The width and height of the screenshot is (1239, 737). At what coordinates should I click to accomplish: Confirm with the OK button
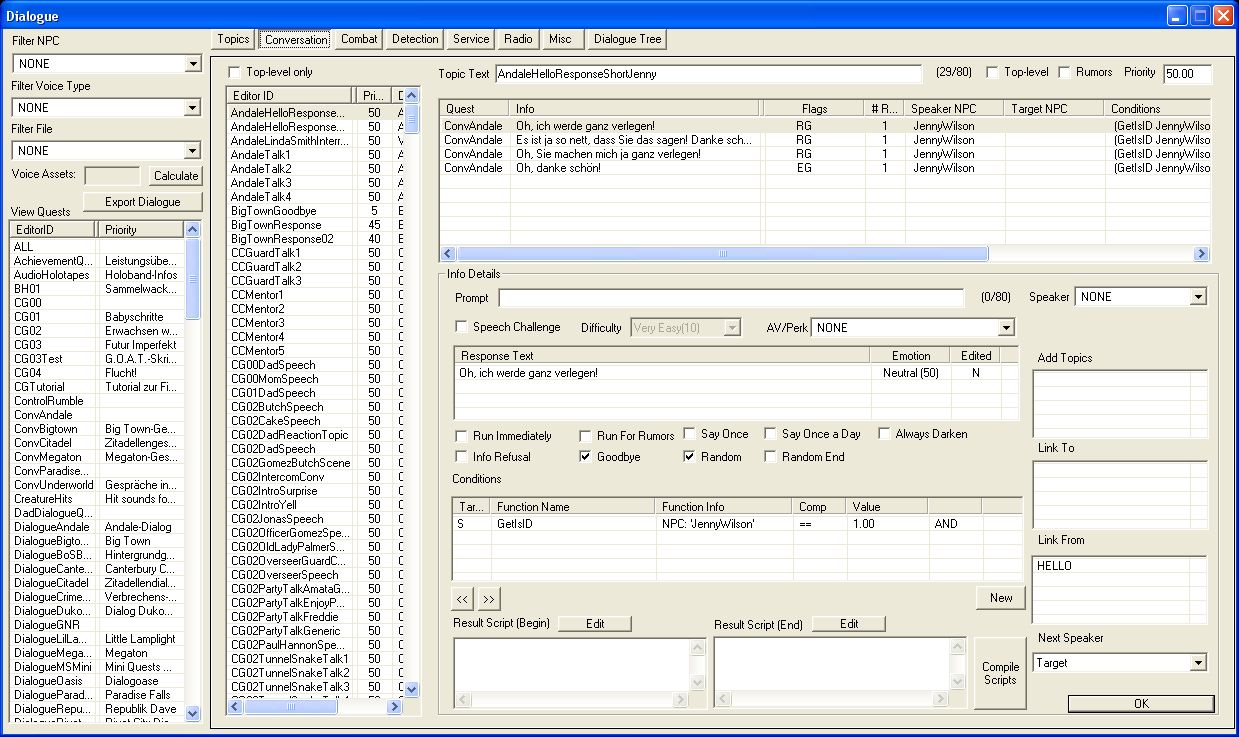[1141, 704]
